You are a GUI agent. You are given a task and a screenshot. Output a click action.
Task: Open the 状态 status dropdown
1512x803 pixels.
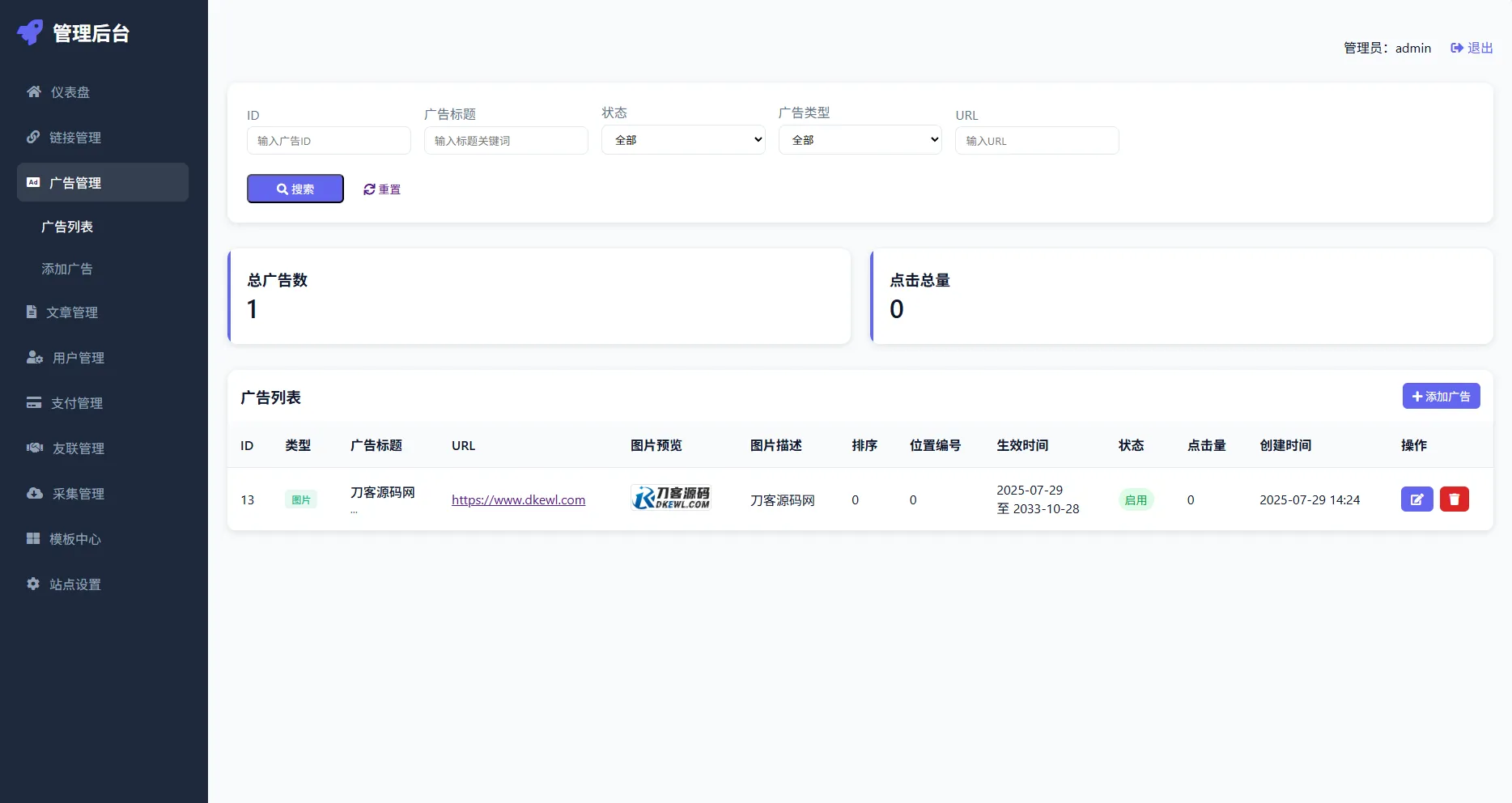[683, 139]
